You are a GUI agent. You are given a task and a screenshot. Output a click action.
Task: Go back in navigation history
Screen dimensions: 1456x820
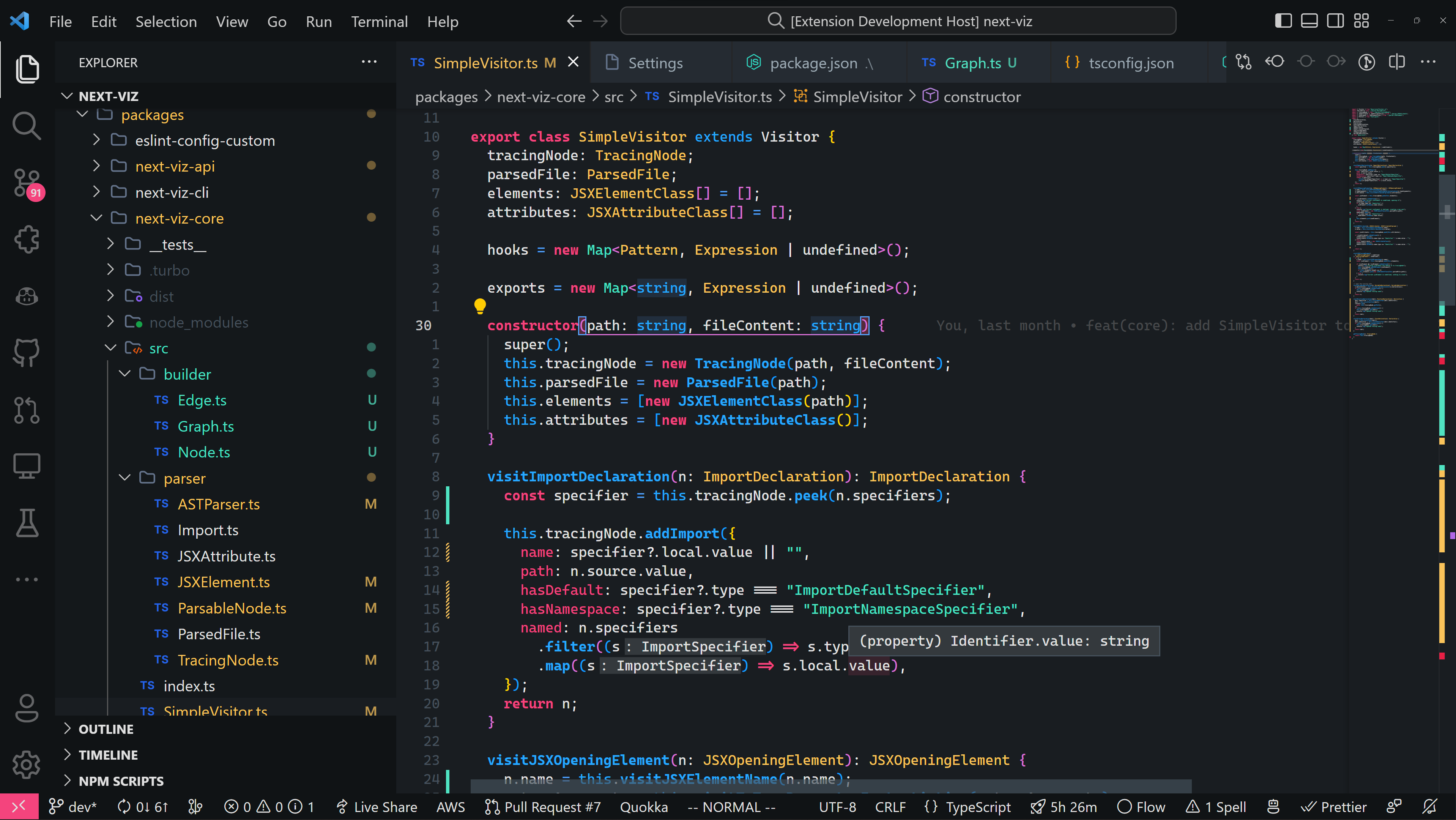pos(574,22)
